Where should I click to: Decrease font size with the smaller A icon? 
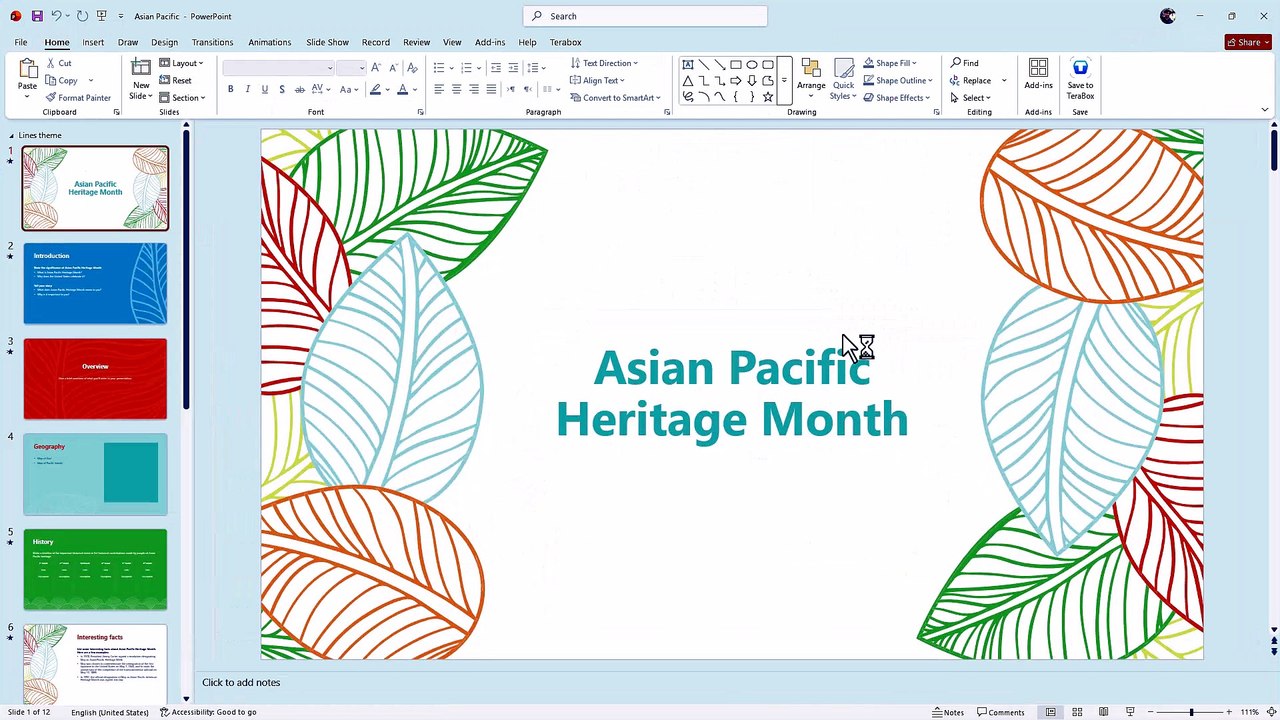pos(392,68)
